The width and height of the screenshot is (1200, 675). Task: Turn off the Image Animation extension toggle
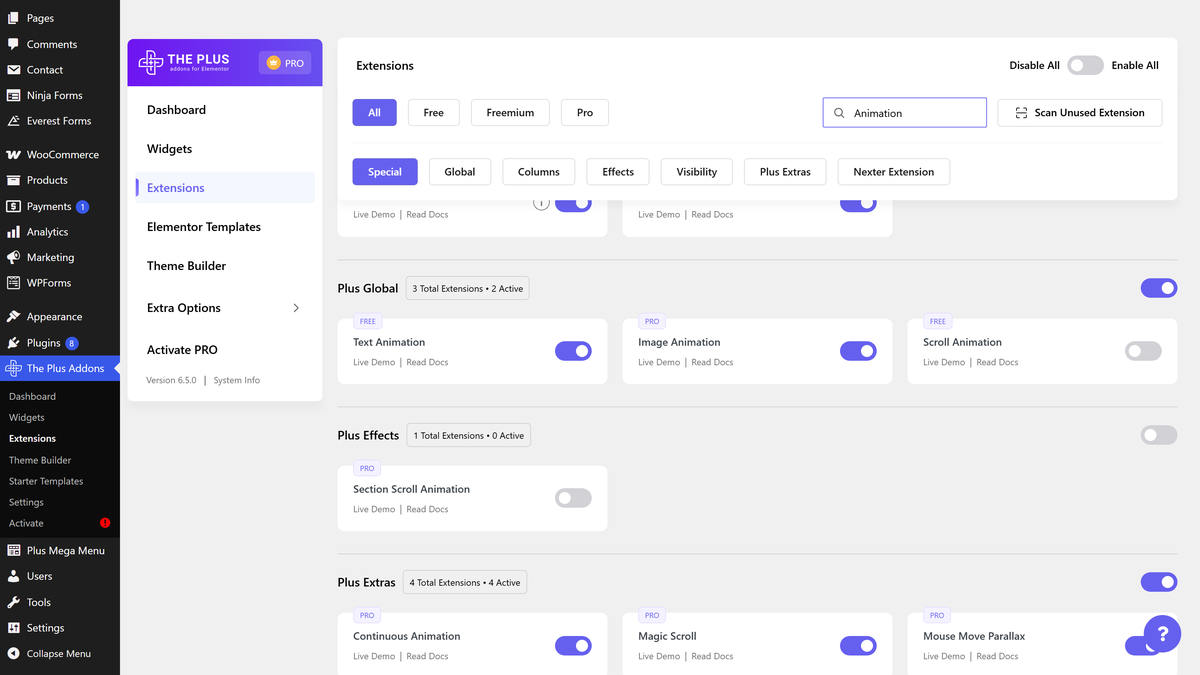coord(858,351)
